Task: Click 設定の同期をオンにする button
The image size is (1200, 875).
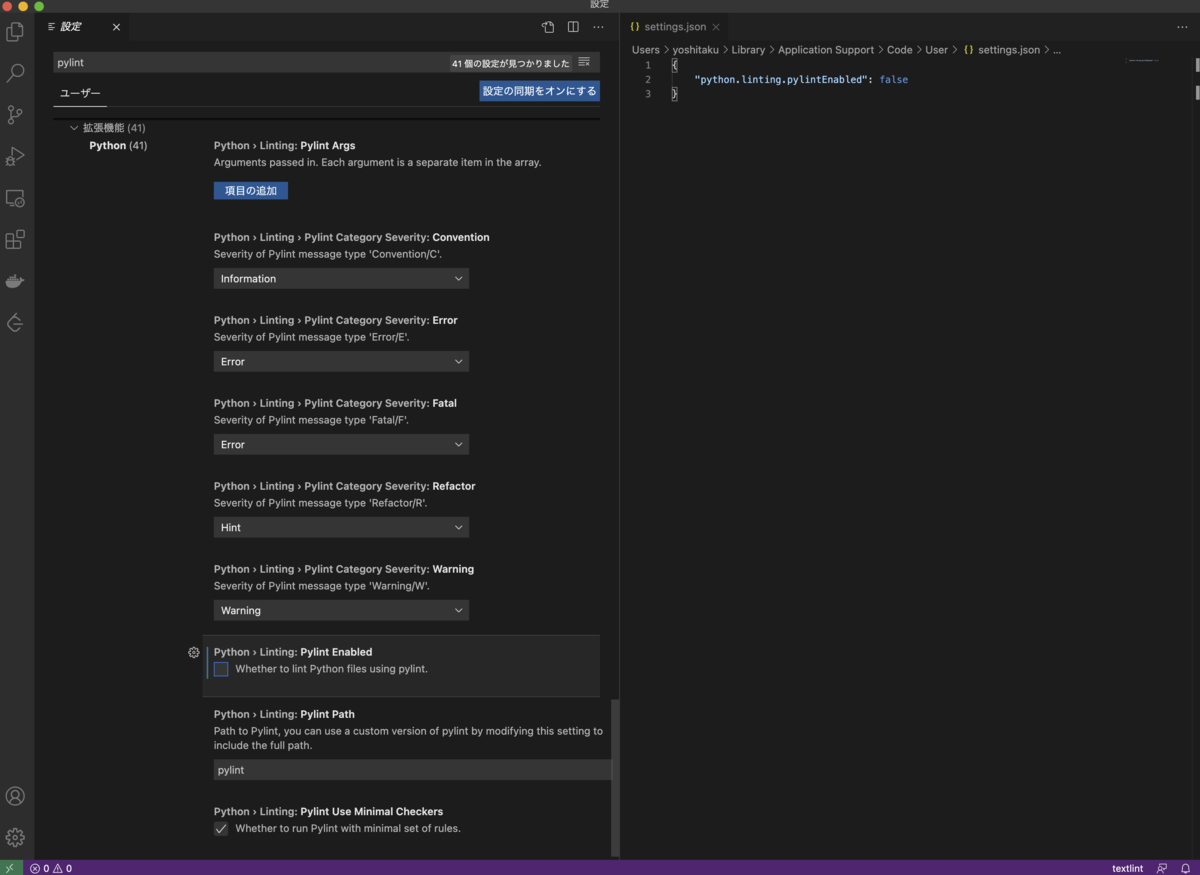Action: tap(540, 91)
